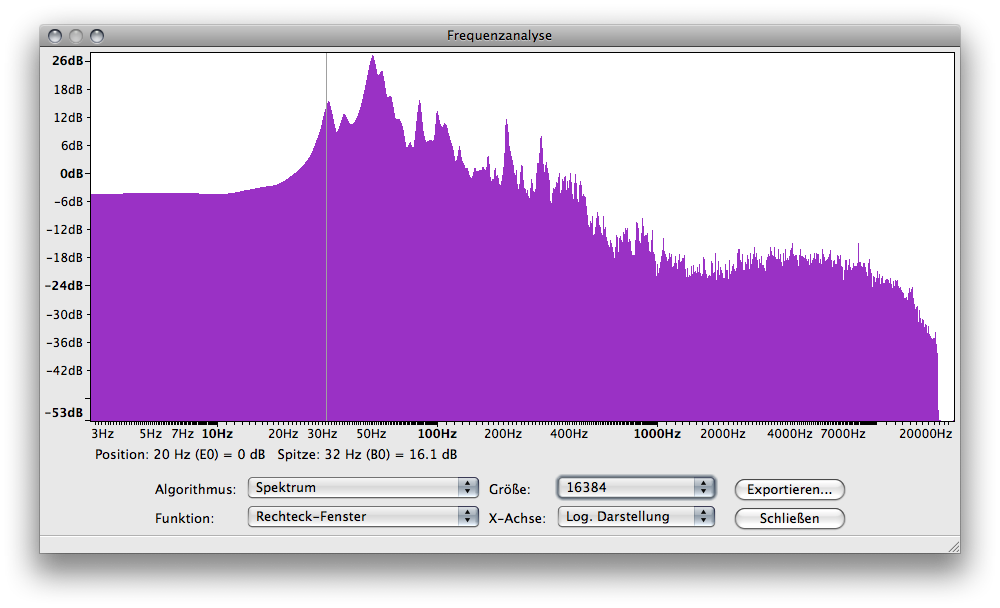Click the 100Hz label on the frequency axis

click(437, 434)
